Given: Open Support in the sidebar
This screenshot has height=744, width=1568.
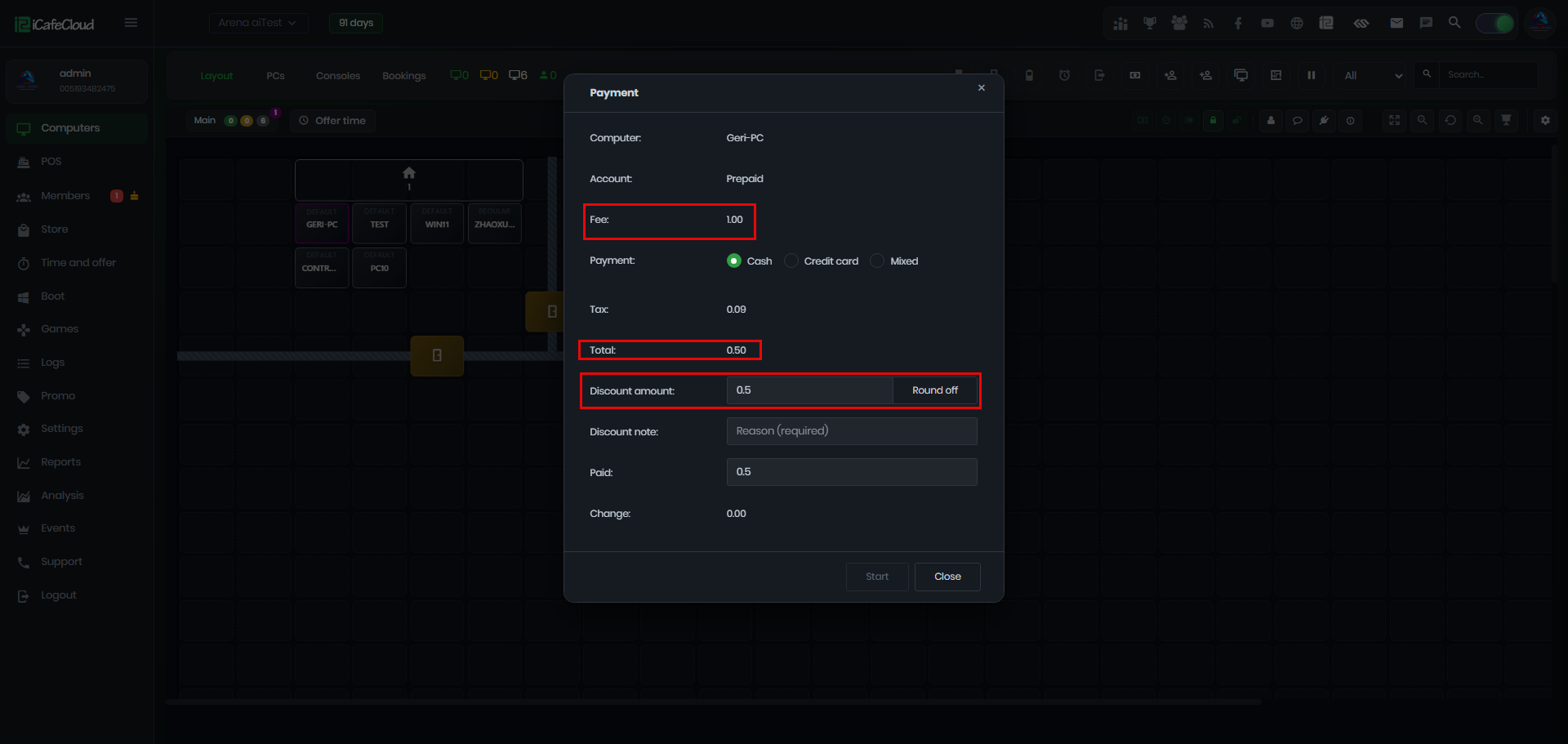Looking at the screenshot, I should point(77,562).
